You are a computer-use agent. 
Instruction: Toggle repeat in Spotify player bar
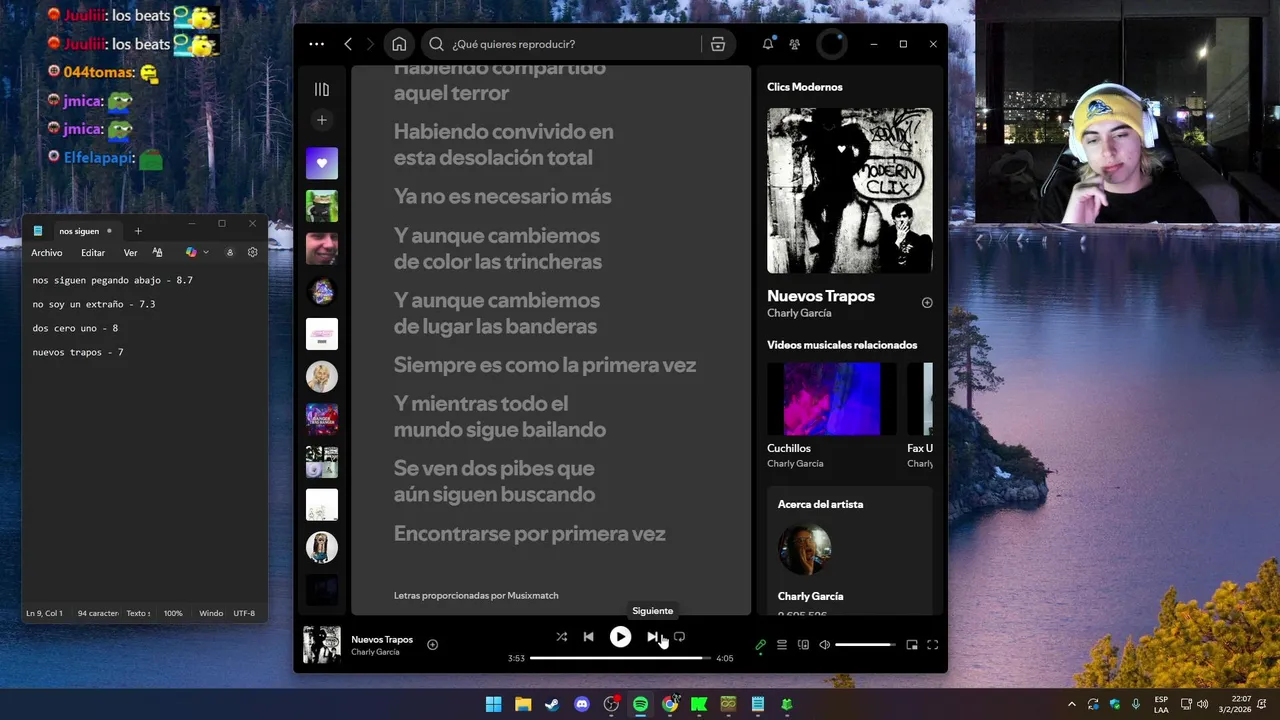[x=680, y=637]
